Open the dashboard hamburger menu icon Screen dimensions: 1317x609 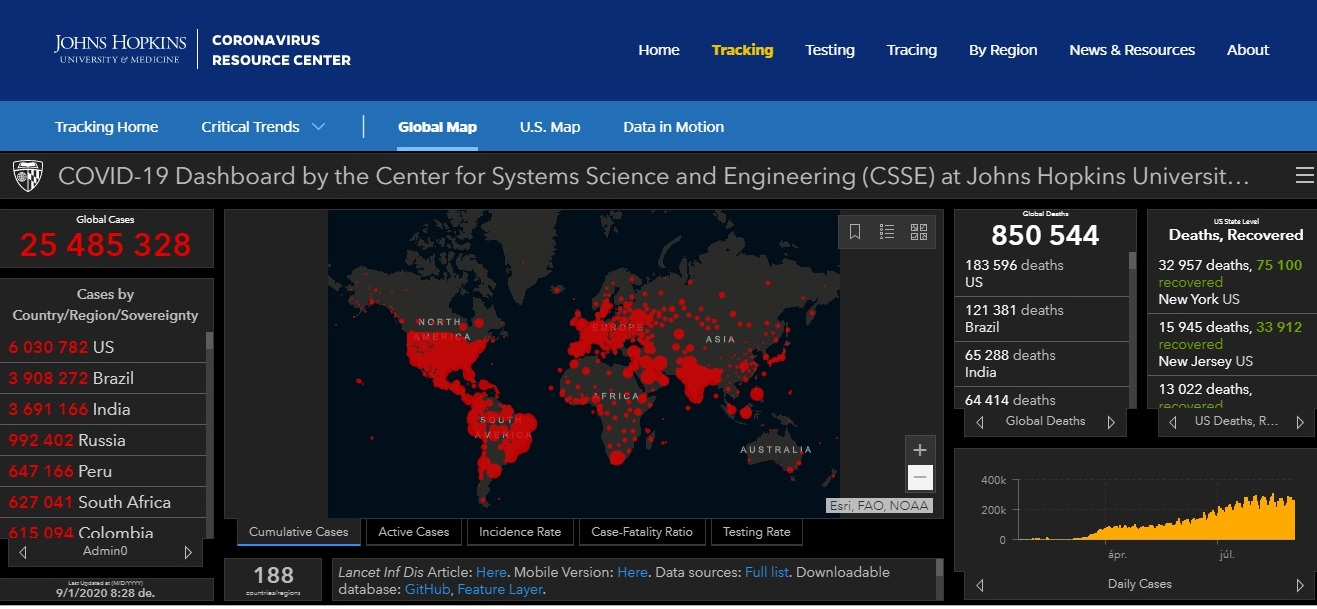(1304, 176)
